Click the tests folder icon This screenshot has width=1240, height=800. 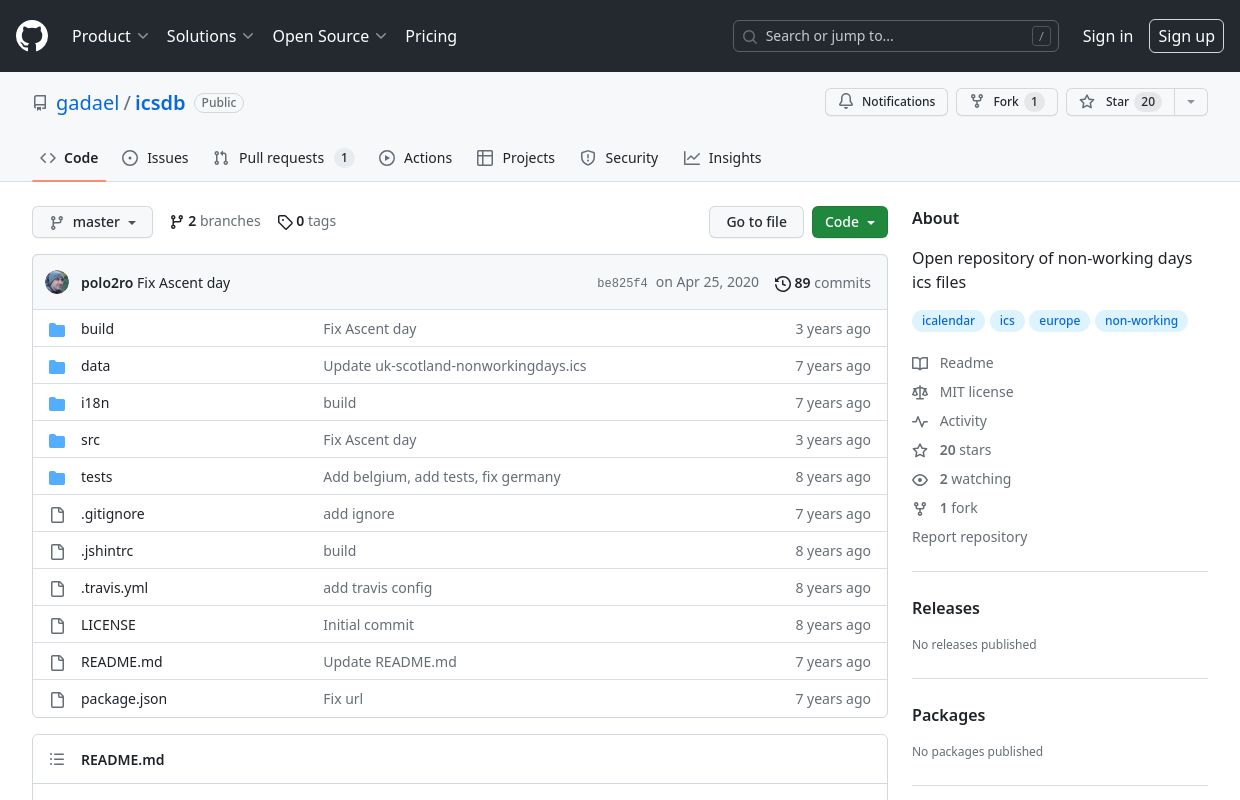[x=57, y=477]
